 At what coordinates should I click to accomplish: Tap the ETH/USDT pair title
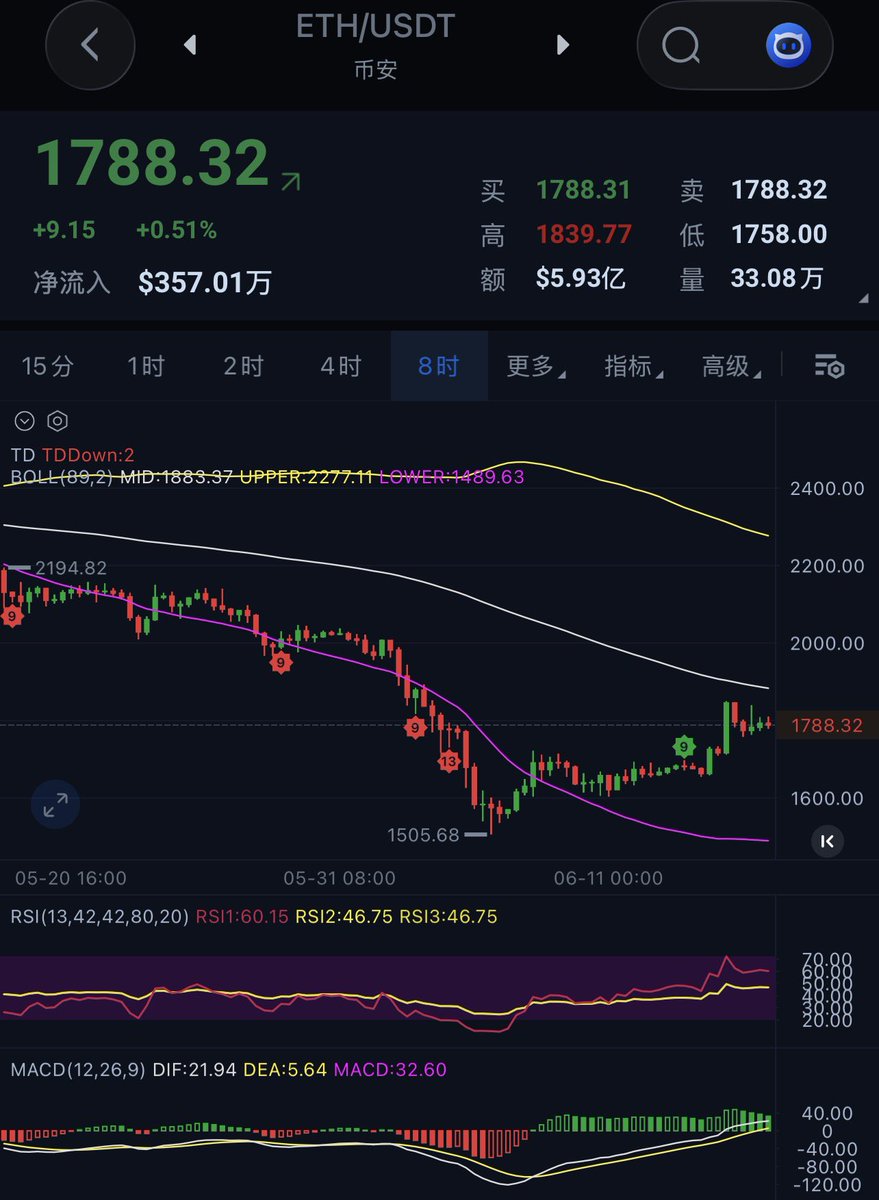[376, 26]
